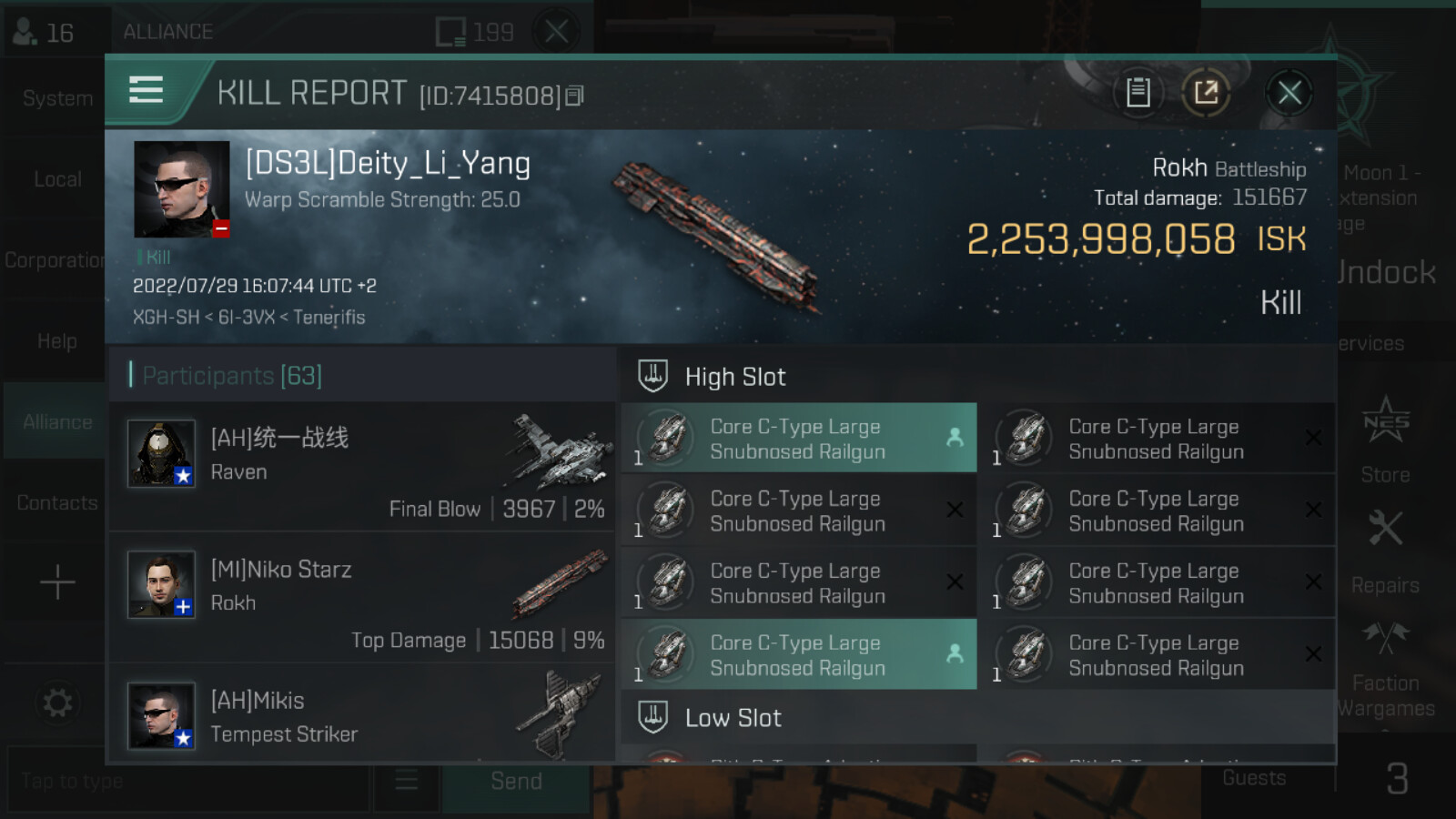Open Niko Starz participant portrait
The width and height of the screenshot is (1456, 819).
[161, 584]
